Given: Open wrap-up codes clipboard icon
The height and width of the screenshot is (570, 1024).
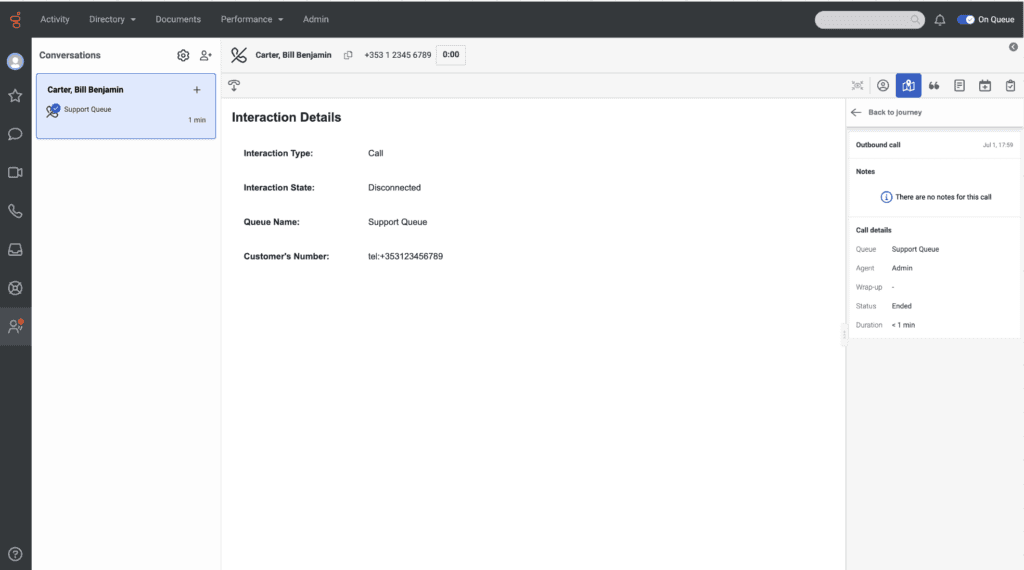Looking at the screenshot, I should click(1010, 86).
